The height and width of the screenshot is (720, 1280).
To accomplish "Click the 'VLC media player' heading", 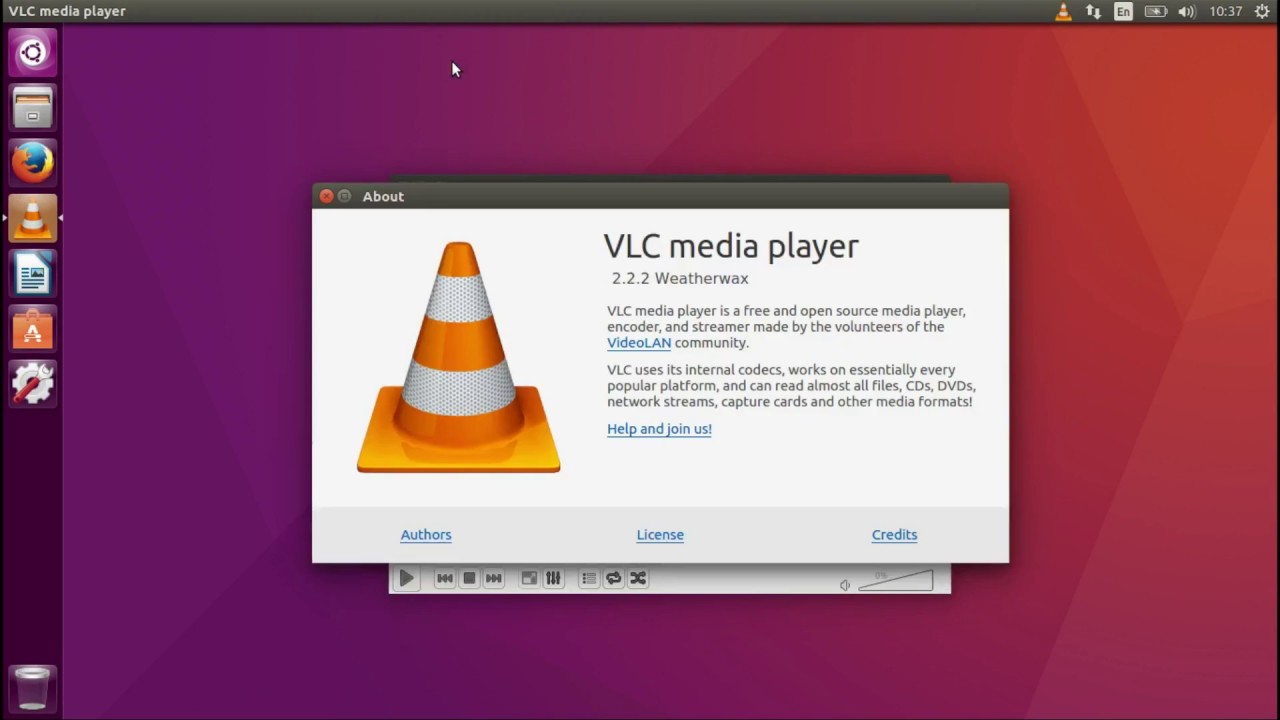I will (x=731, y=246).
